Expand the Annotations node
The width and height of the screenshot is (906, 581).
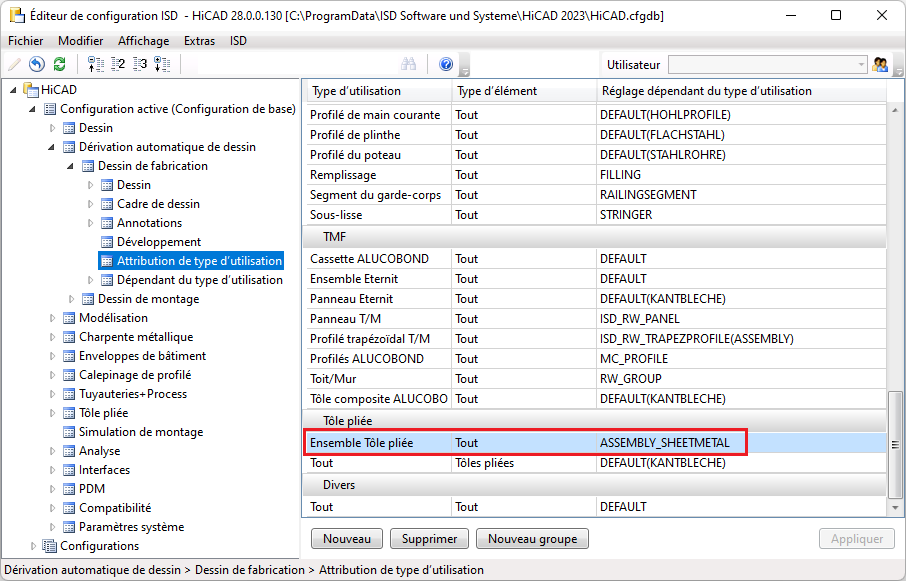tap(90, 224)
